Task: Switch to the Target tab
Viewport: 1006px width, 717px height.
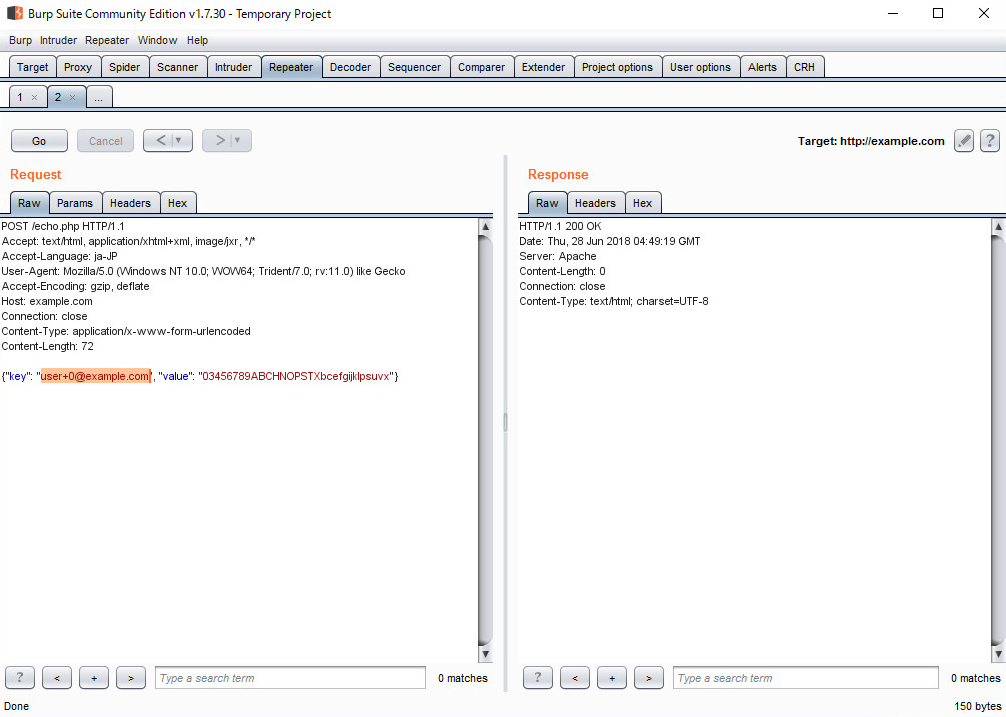Action: click(33, 67)
